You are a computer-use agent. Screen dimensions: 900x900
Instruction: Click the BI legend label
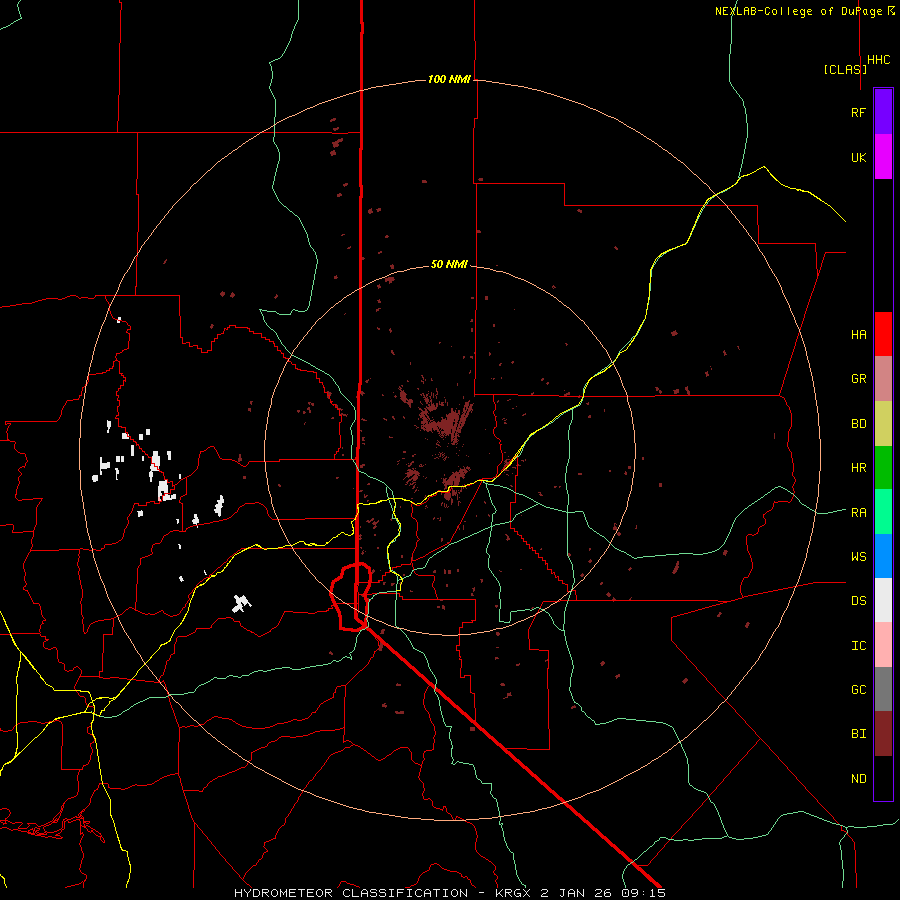(858, 734)
